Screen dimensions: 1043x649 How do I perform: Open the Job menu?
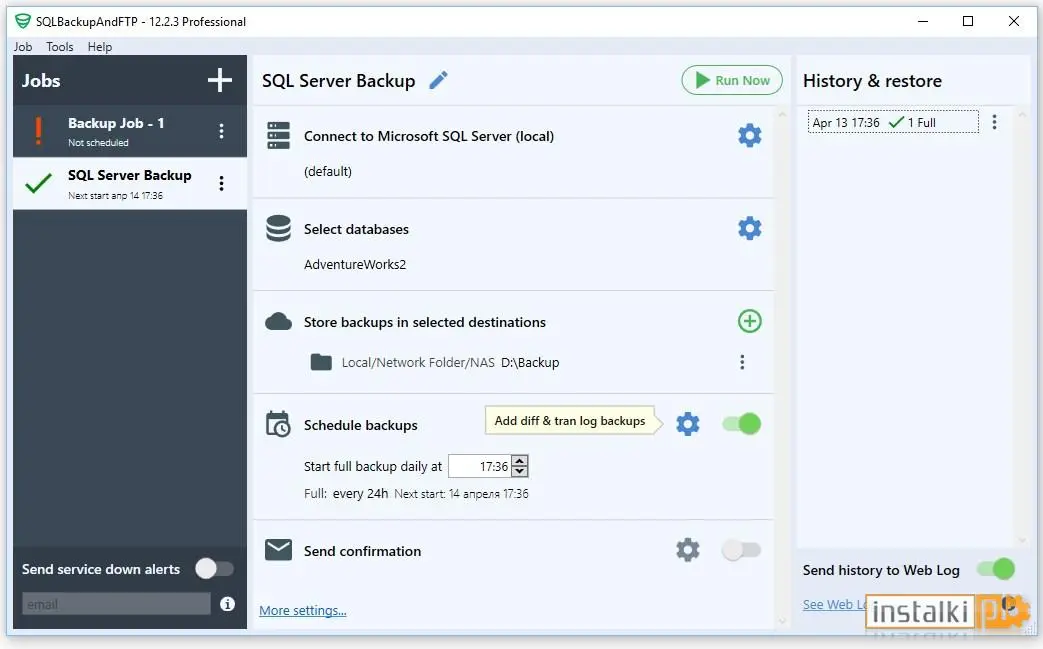23,47
